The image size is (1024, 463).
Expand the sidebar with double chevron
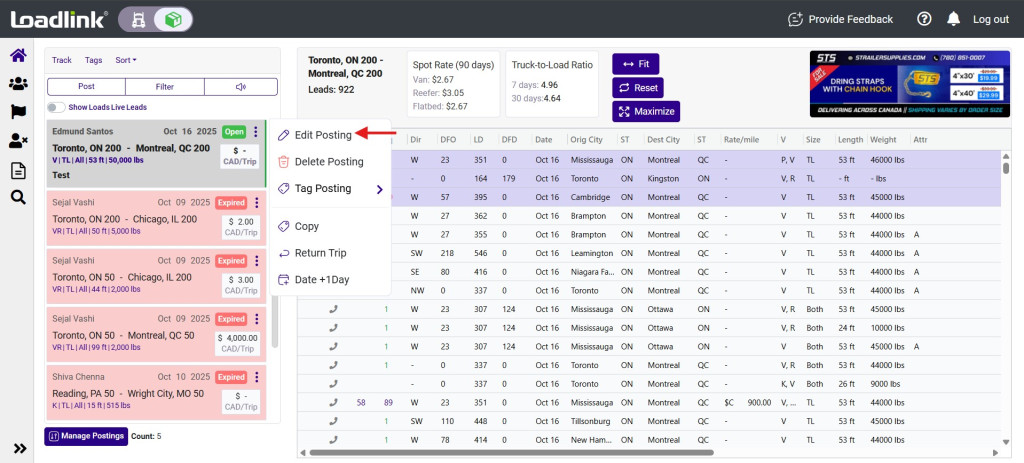pos(19,448)
